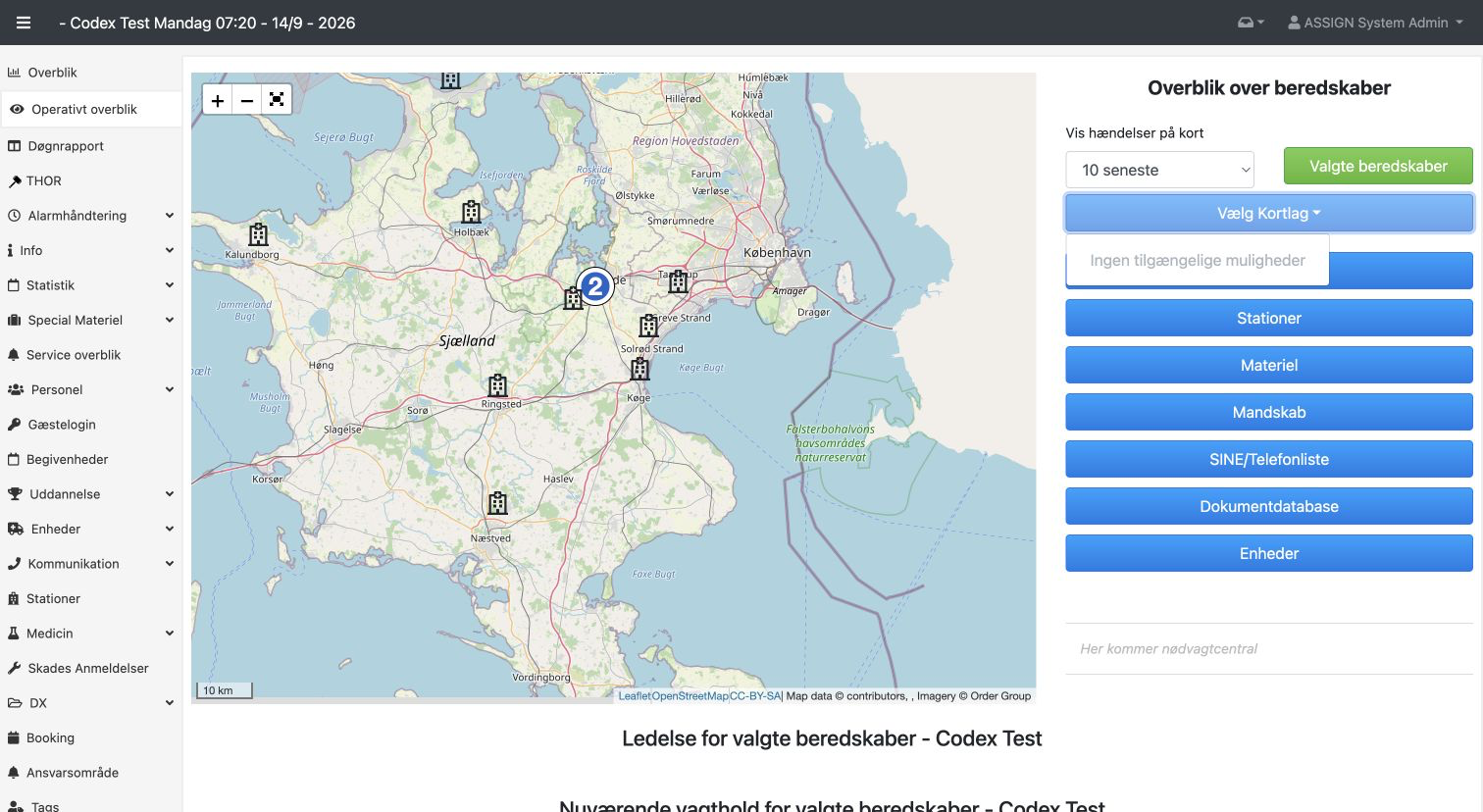1483x812 pixels.
Task: Select the station marker above Køge
Action: click(640, 369)
